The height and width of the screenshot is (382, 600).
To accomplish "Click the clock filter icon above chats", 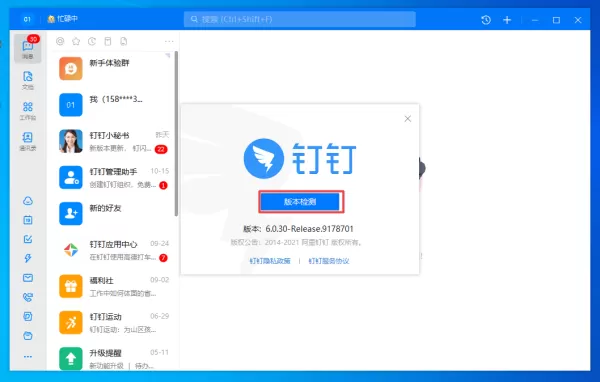I will click(92, 41).
